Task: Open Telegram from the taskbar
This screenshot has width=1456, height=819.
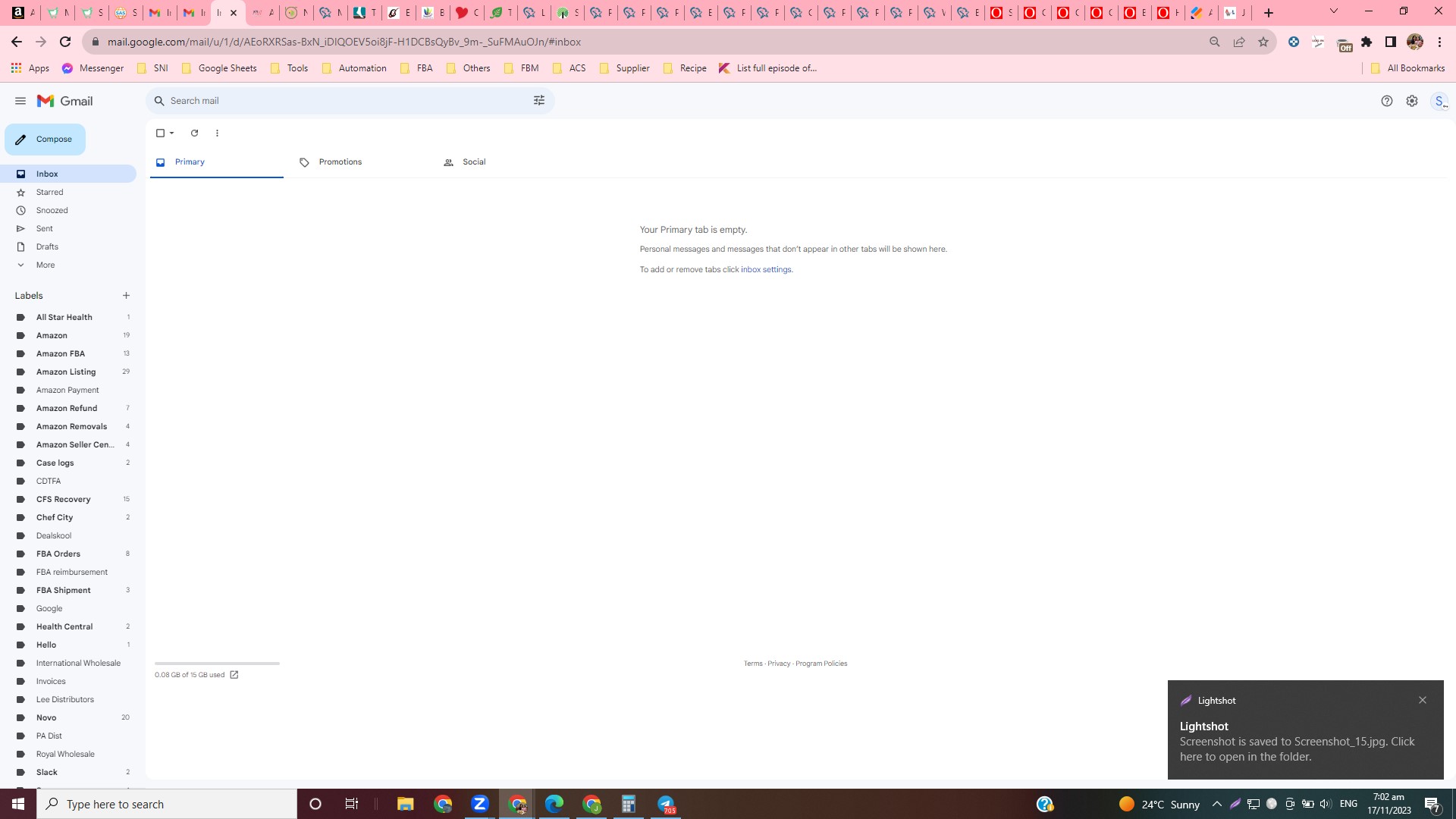Action: (666, 804)
